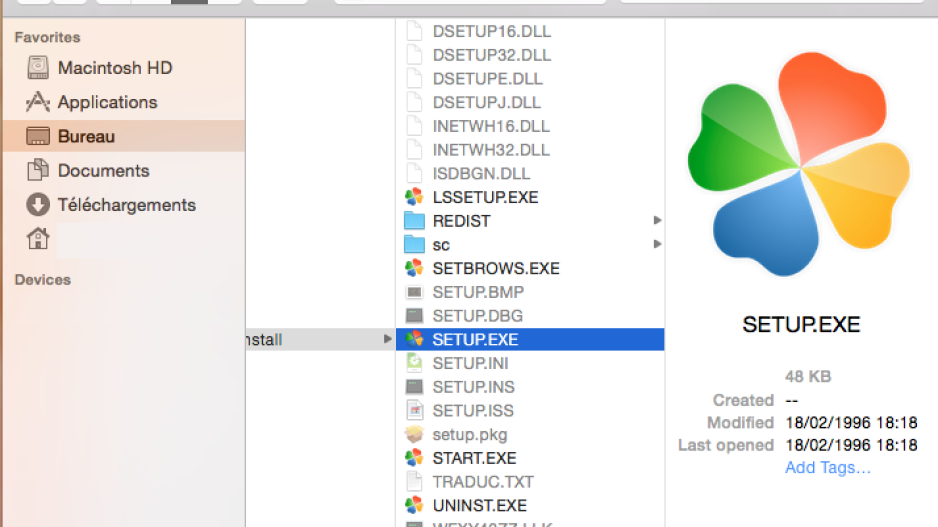Select the SETUP.INI file name

470,363
